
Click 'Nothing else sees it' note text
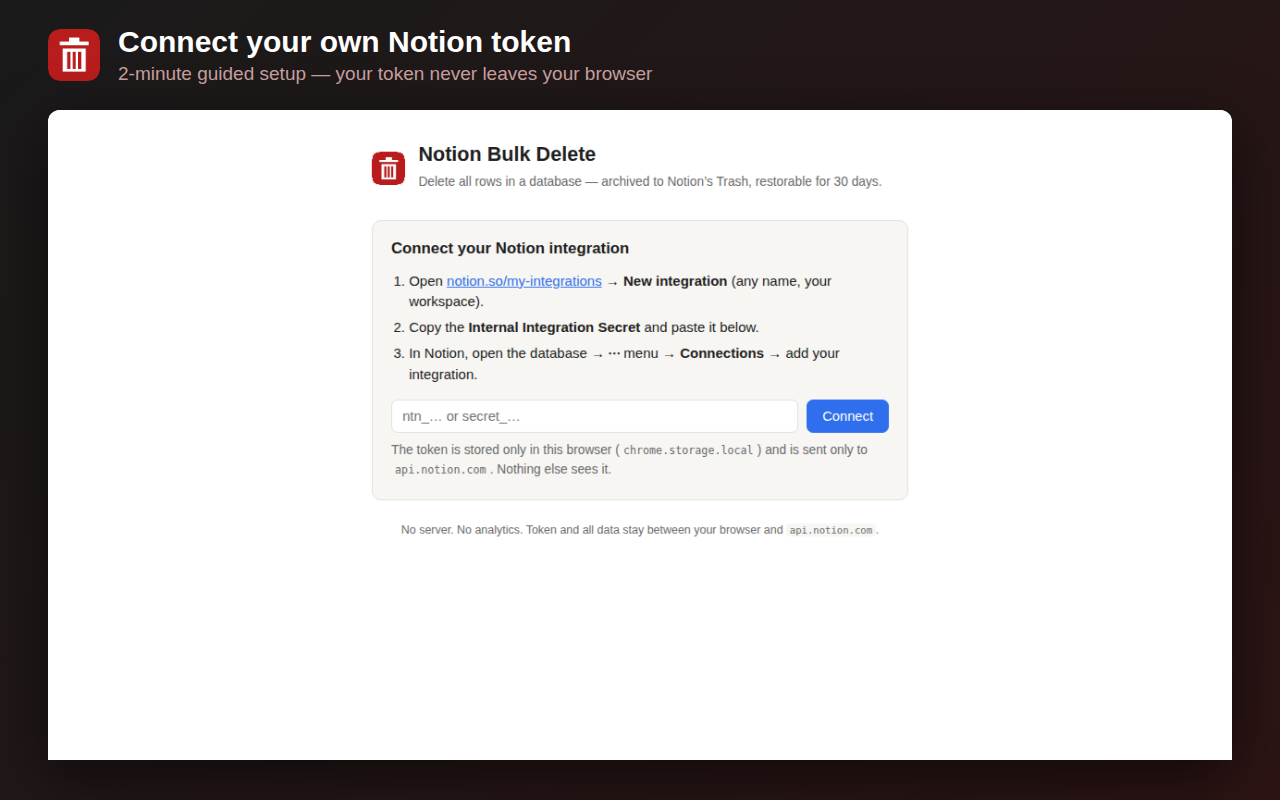(x=554, y=469)
